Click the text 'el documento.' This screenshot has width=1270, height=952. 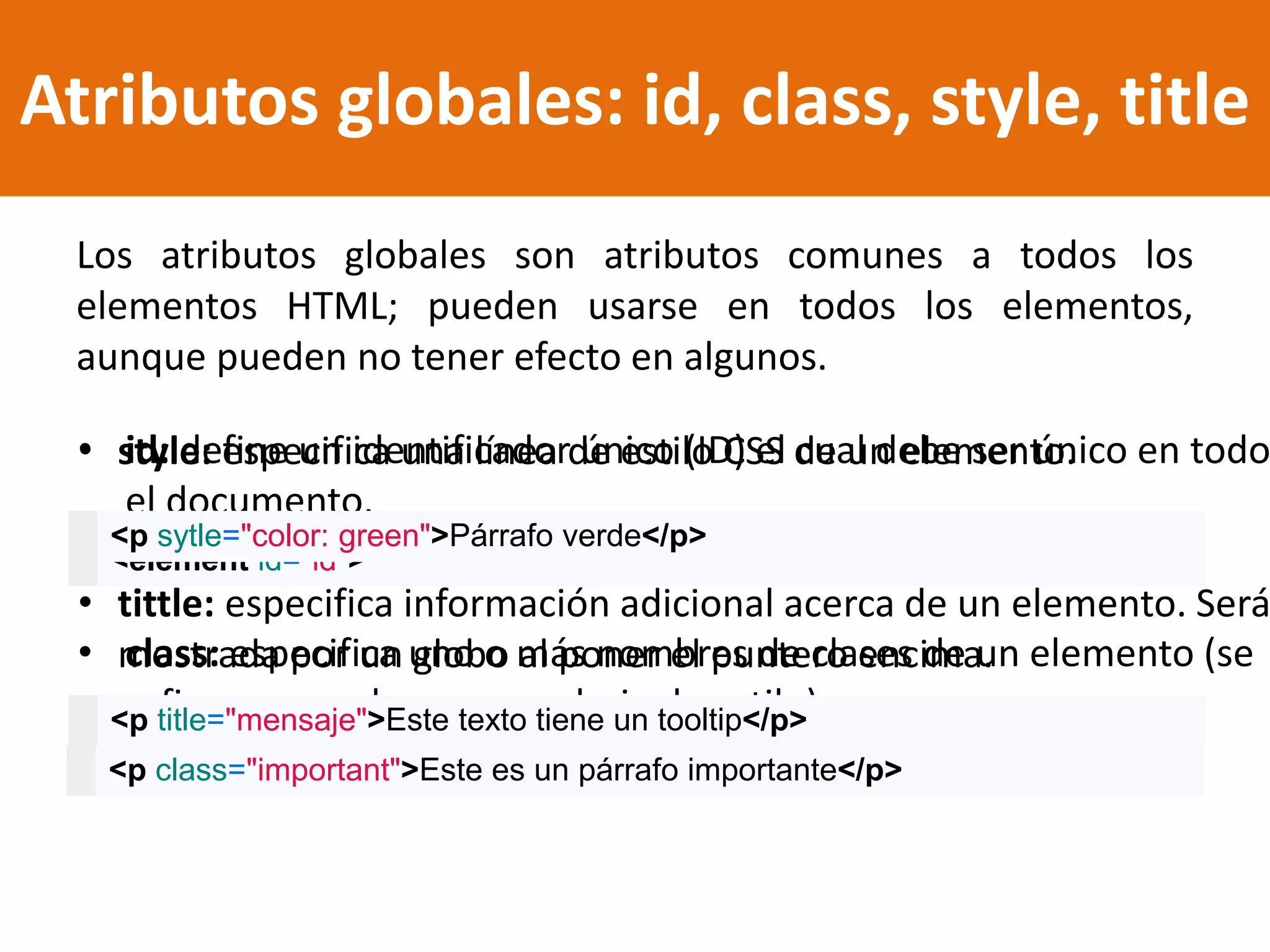249,498
